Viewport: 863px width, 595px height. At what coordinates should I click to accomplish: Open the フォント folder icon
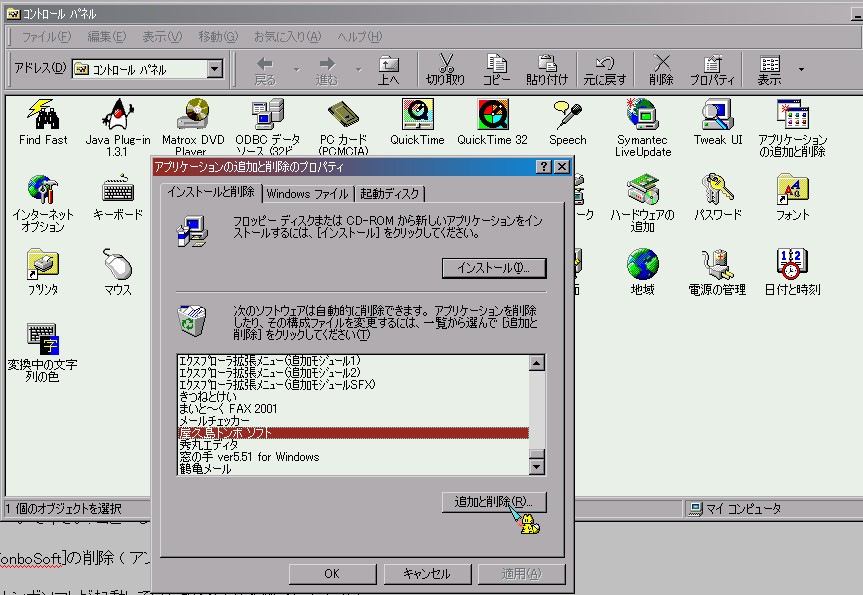(793, 197)
